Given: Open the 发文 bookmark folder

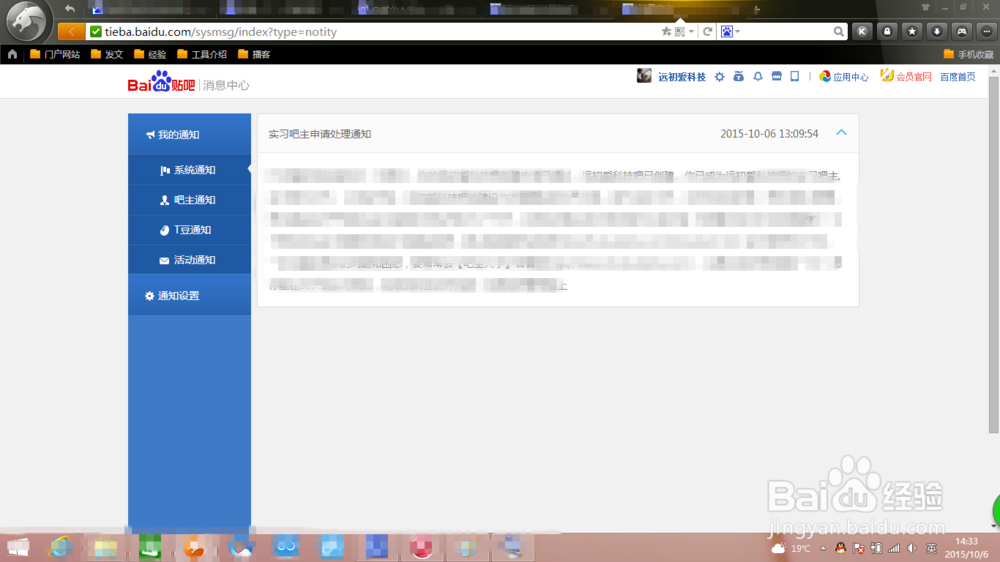Looking at the screenshot, I should pyautogui.click(x=107, y=54).
